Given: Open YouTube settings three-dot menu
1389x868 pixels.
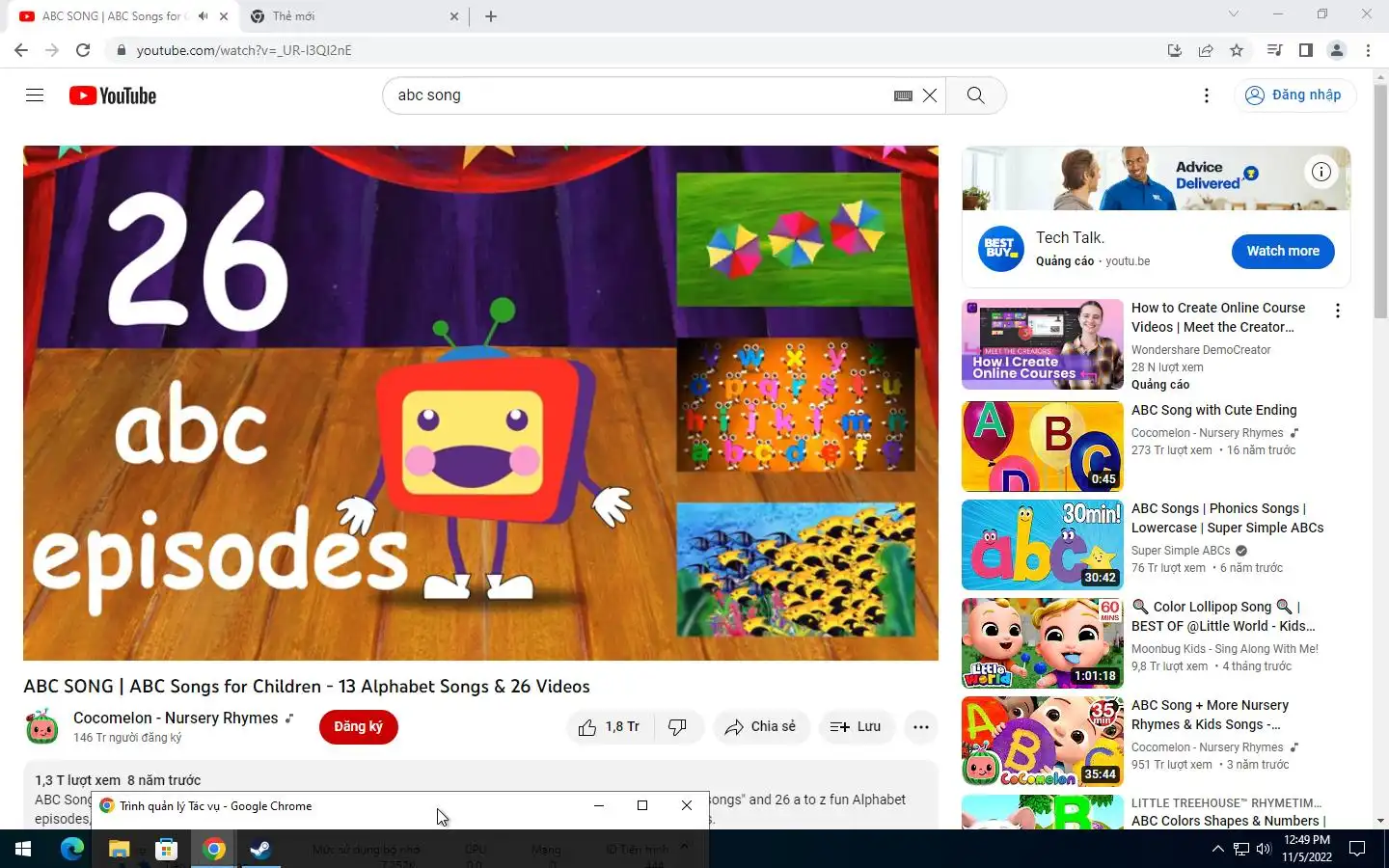Looking at the screenshot, I should pos(1207,95).
